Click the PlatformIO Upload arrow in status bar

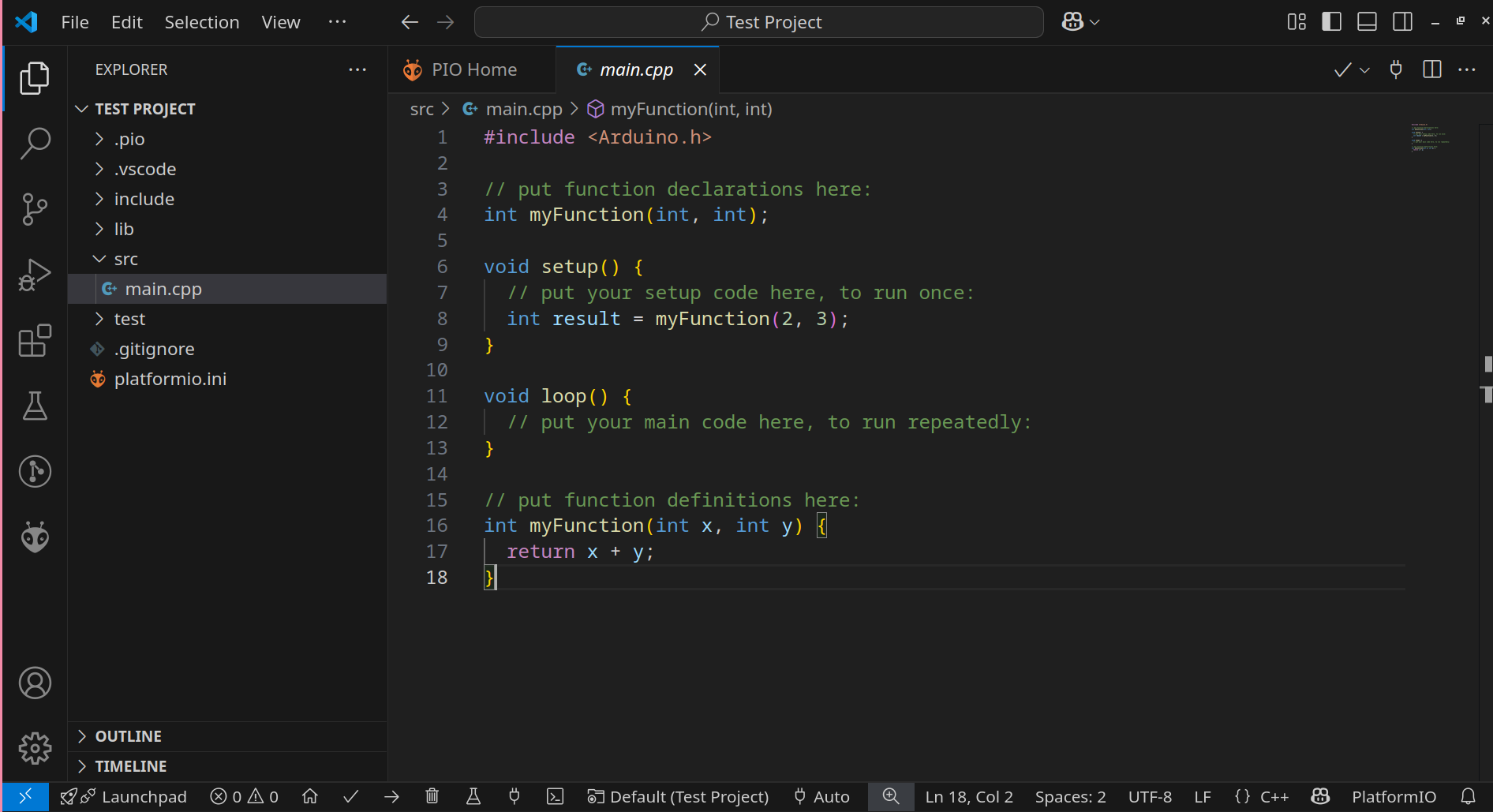click(x=391, y=797)
